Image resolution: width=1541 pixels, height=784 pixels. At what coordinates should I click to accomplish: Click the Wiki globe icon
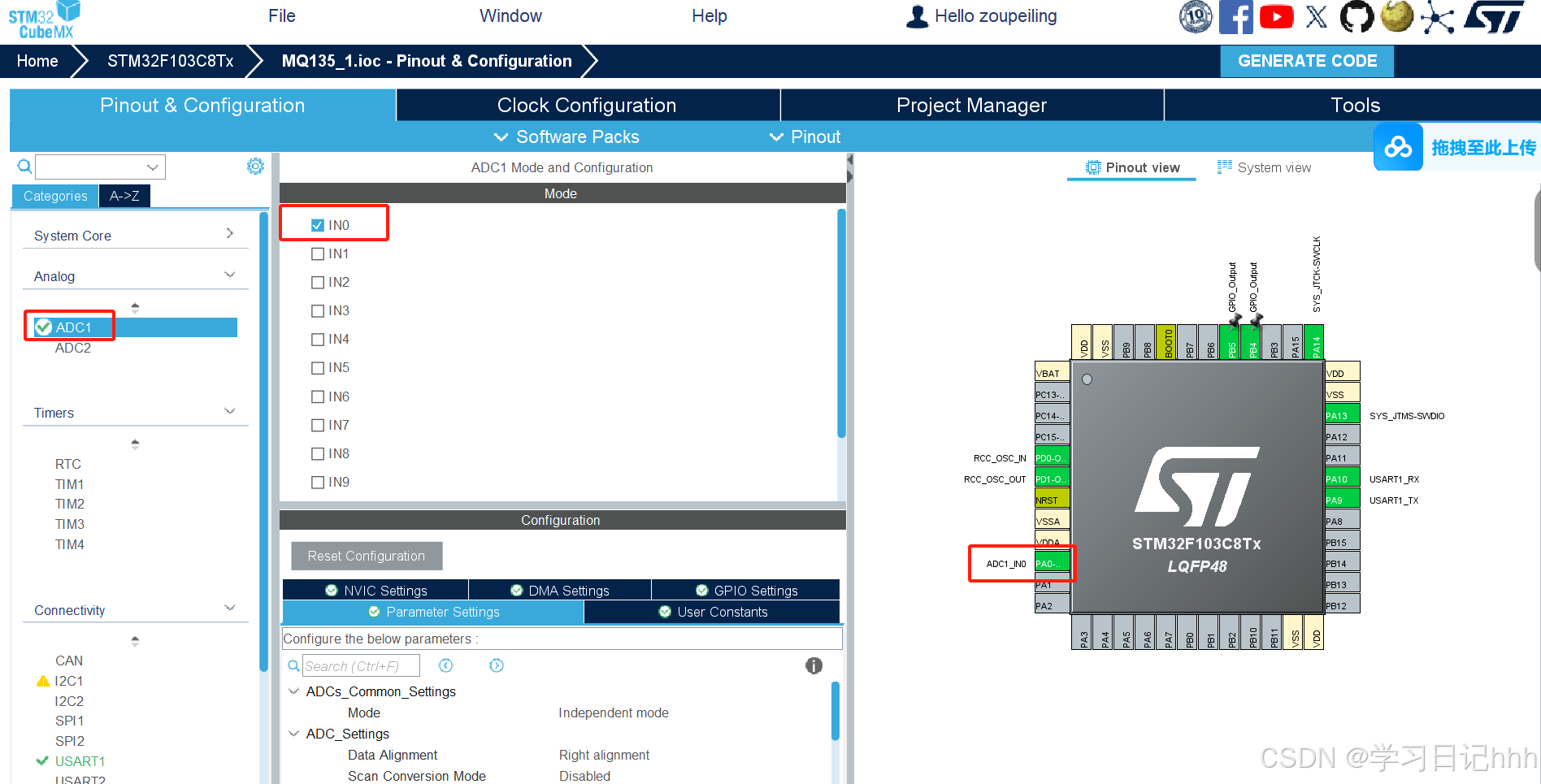click(x=1397, y=17)
